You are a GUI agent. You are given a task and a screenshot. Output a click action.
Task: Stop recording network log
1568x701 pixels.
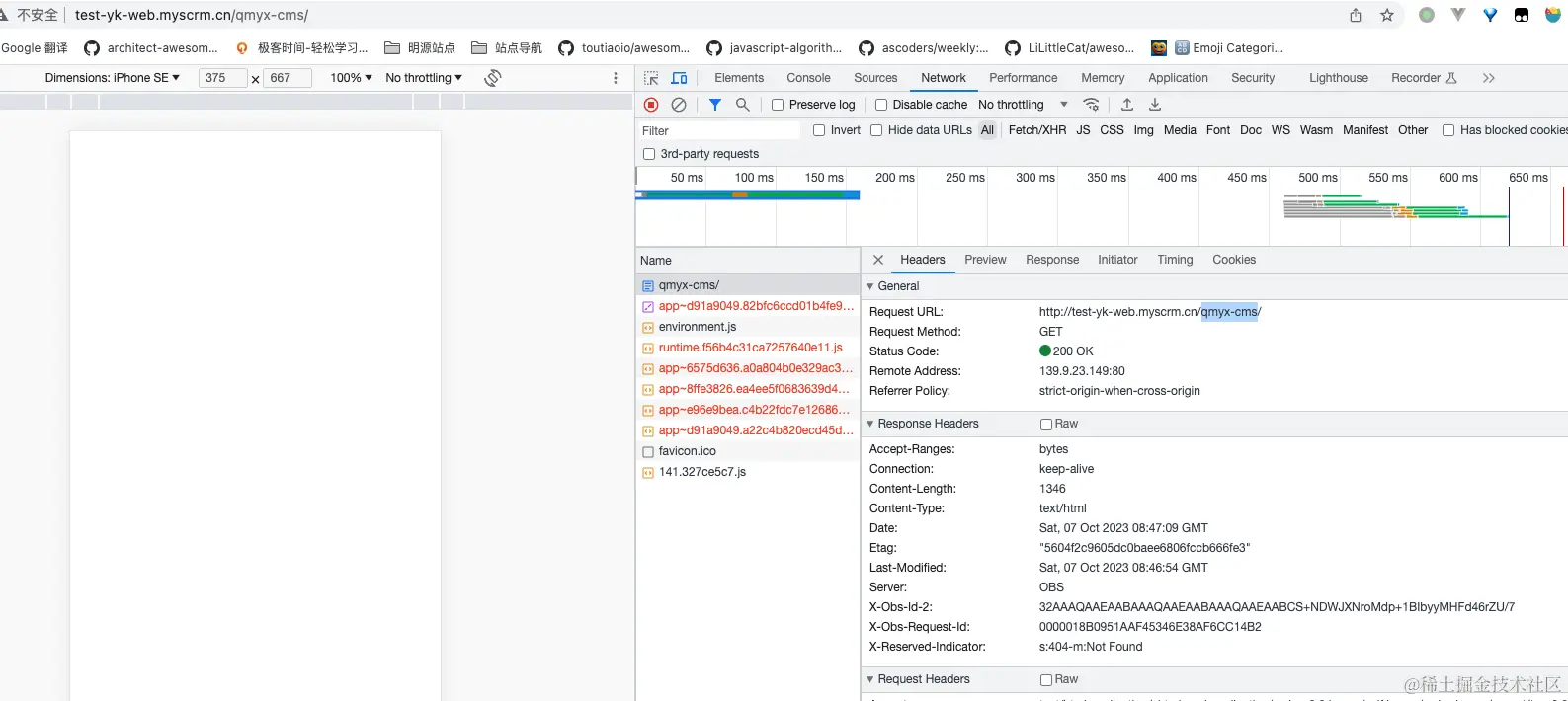tap(651, 105)
